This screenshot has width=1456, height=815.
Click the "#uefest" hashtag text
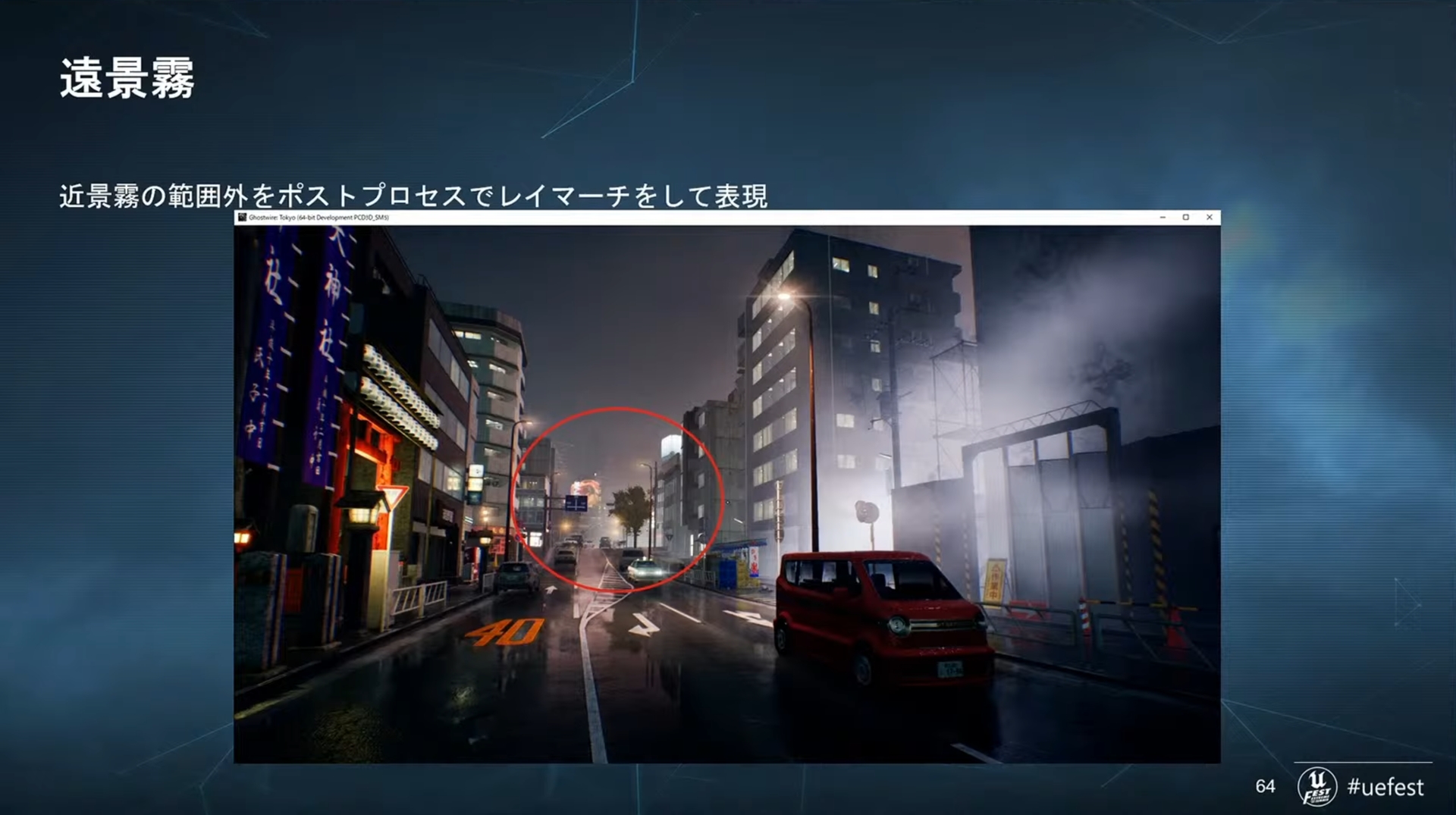pos(1385,787)
